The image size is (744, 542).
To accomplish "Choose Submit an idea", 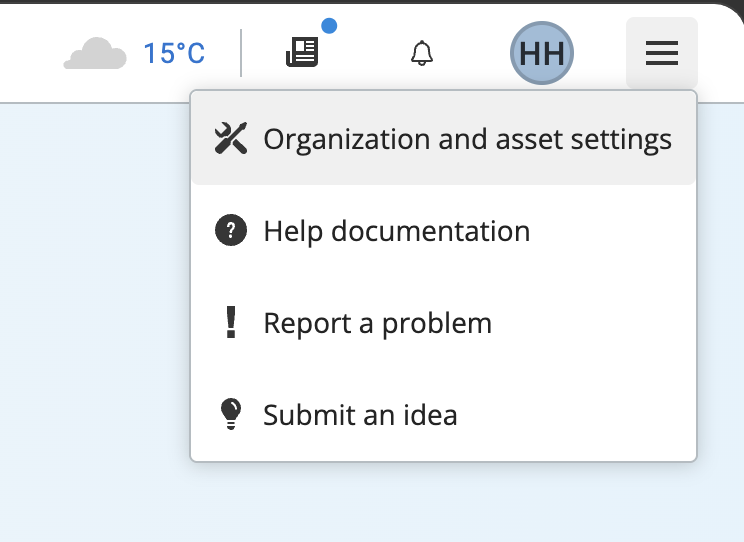I will tap(444, 414).
